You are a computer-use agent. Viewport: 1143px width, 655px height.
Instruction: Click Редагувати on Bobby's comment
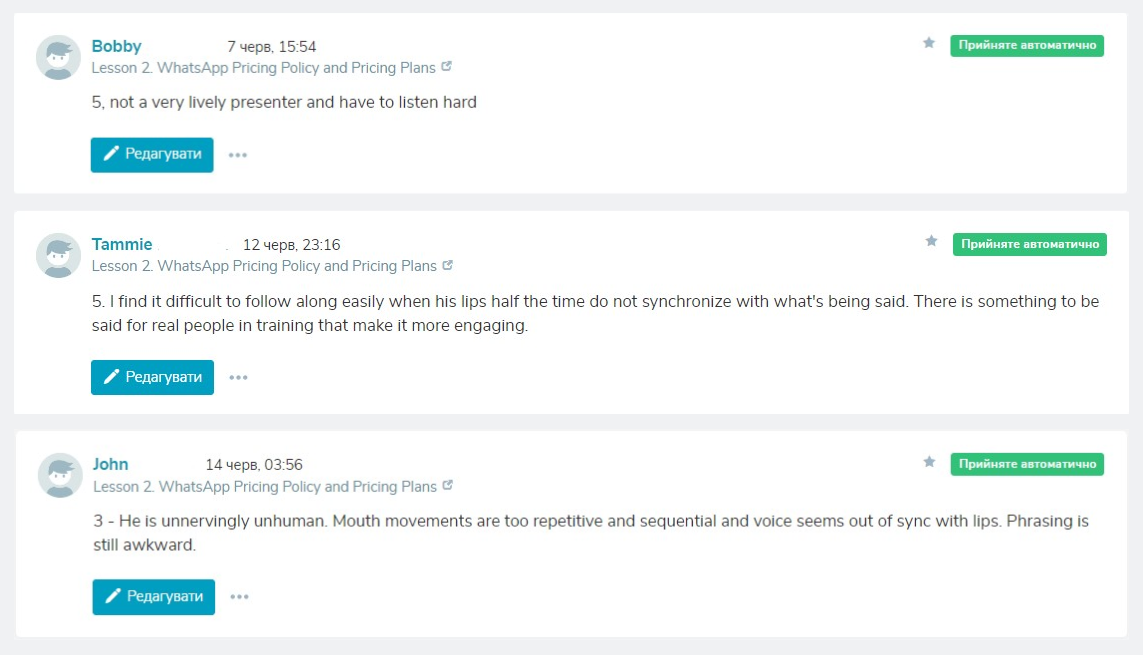point(152,155)
